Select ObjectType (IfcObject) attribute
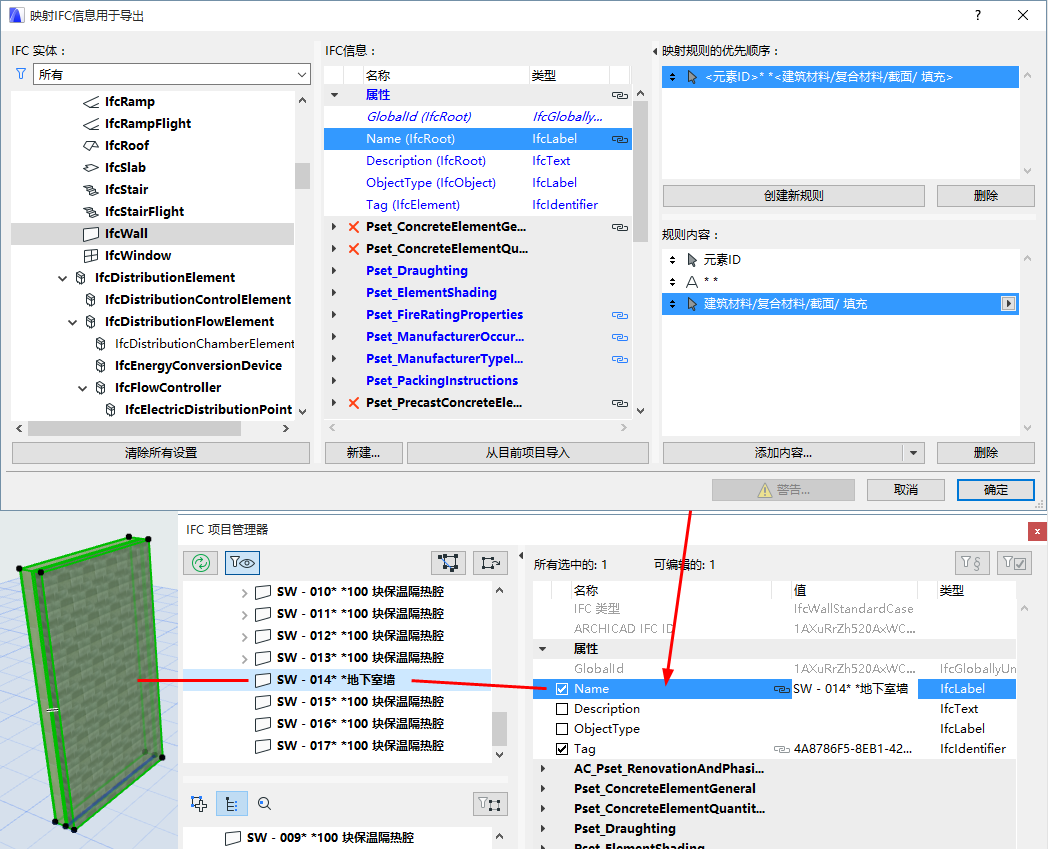 [x=431, y=183]
